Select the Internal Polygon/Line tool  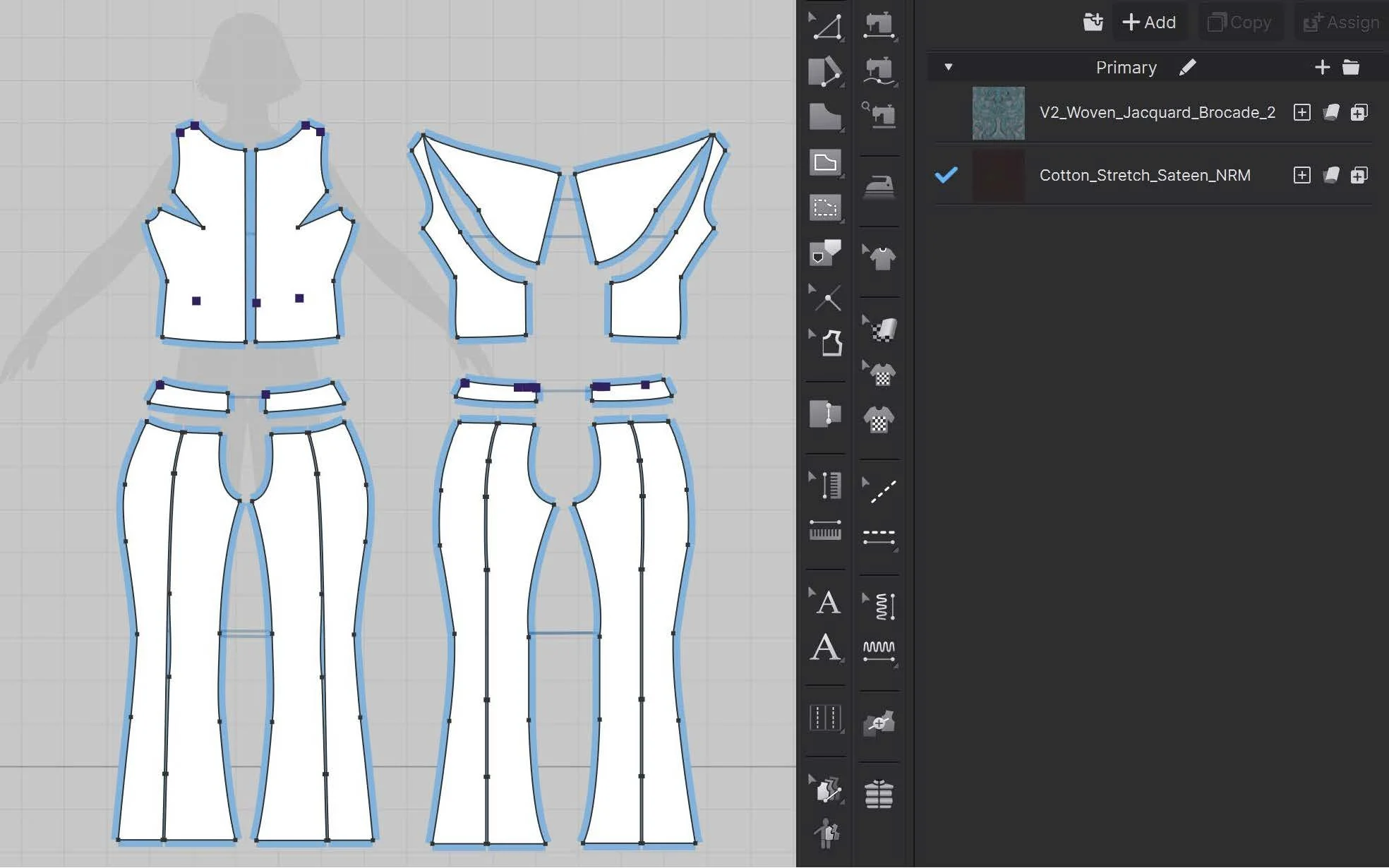click(x=825, y=163)
